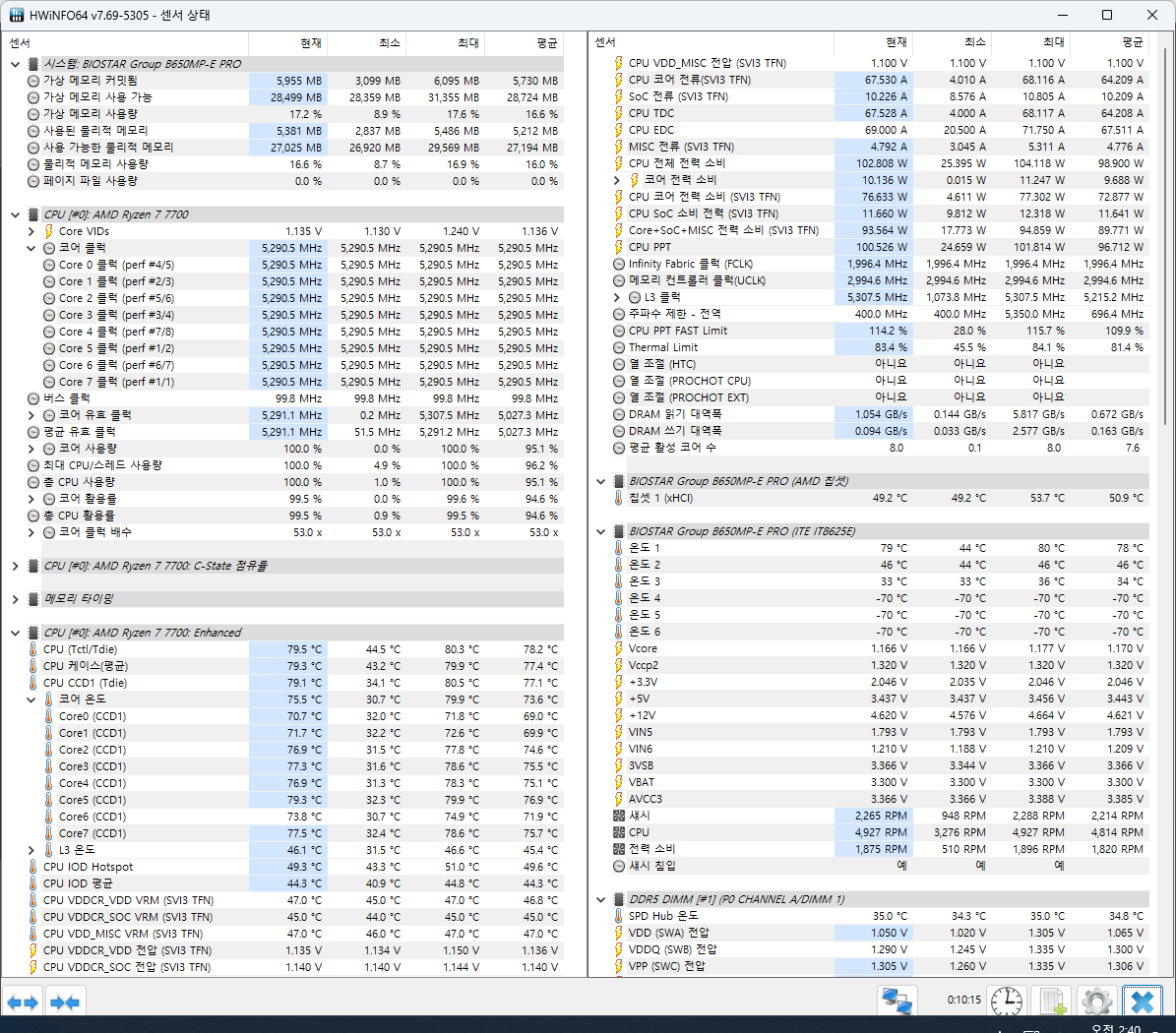Click the HWiNFO64 title bar app icon

(16, 15)
